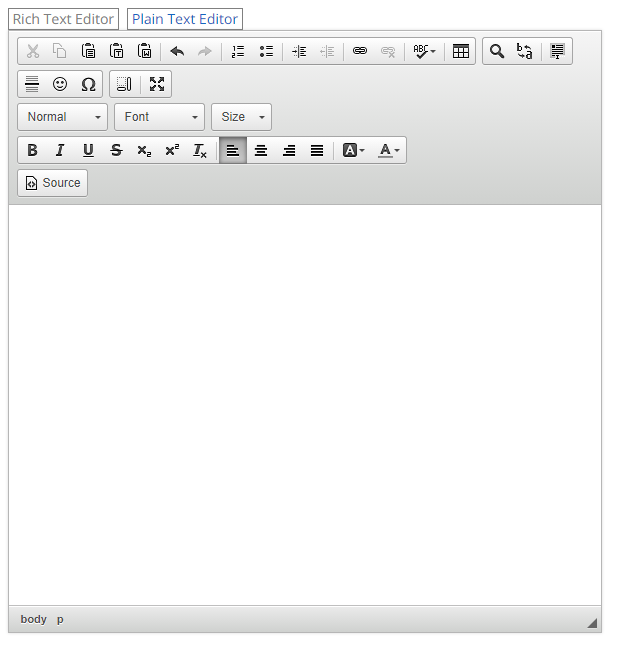Viewport: 632px width, 655px height.
Task: Insert a horizontal line
Action: (32, 84)
